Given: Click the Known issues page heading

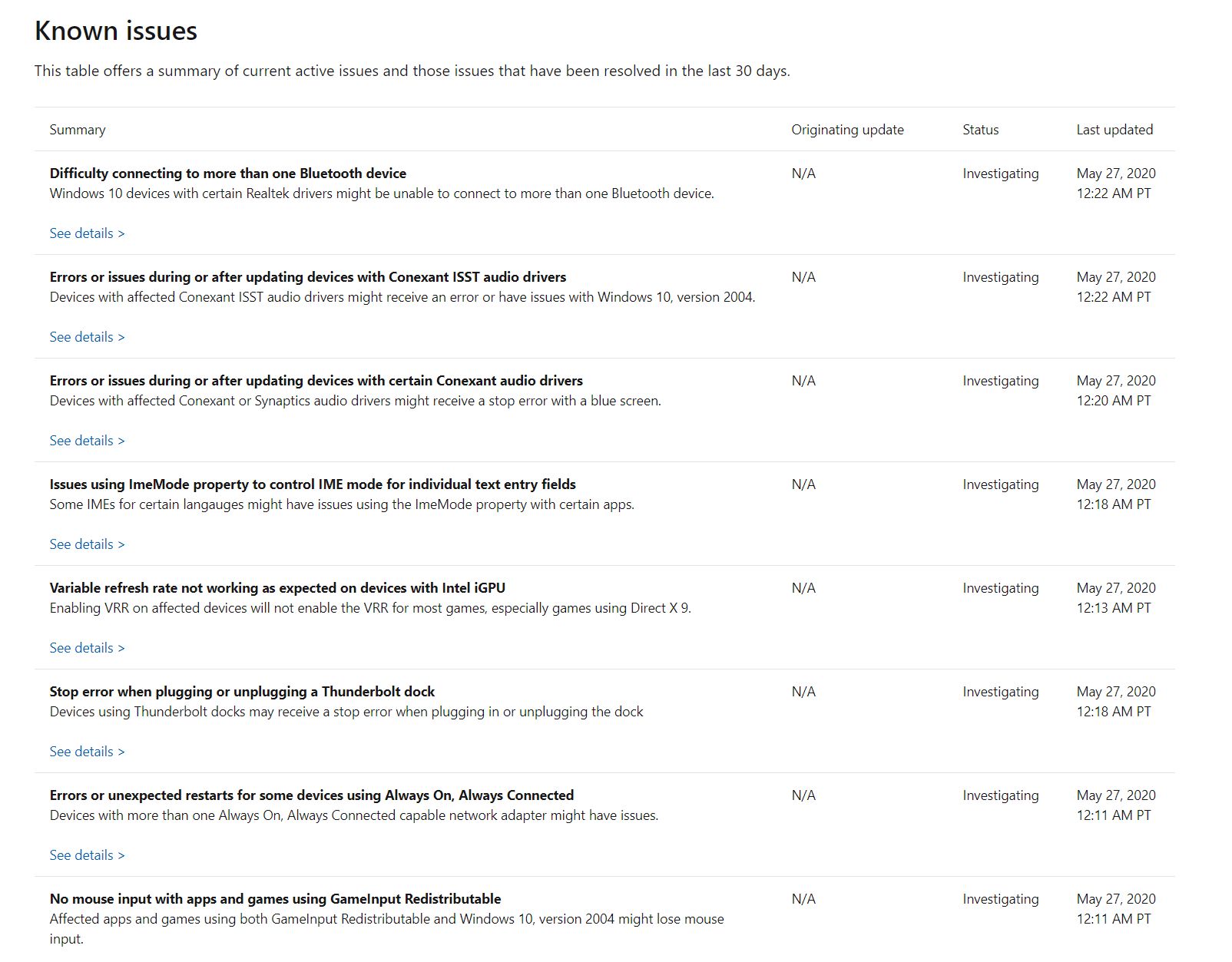Looking at the screenshot, I should pyautogui.click(x=116, y=31).
